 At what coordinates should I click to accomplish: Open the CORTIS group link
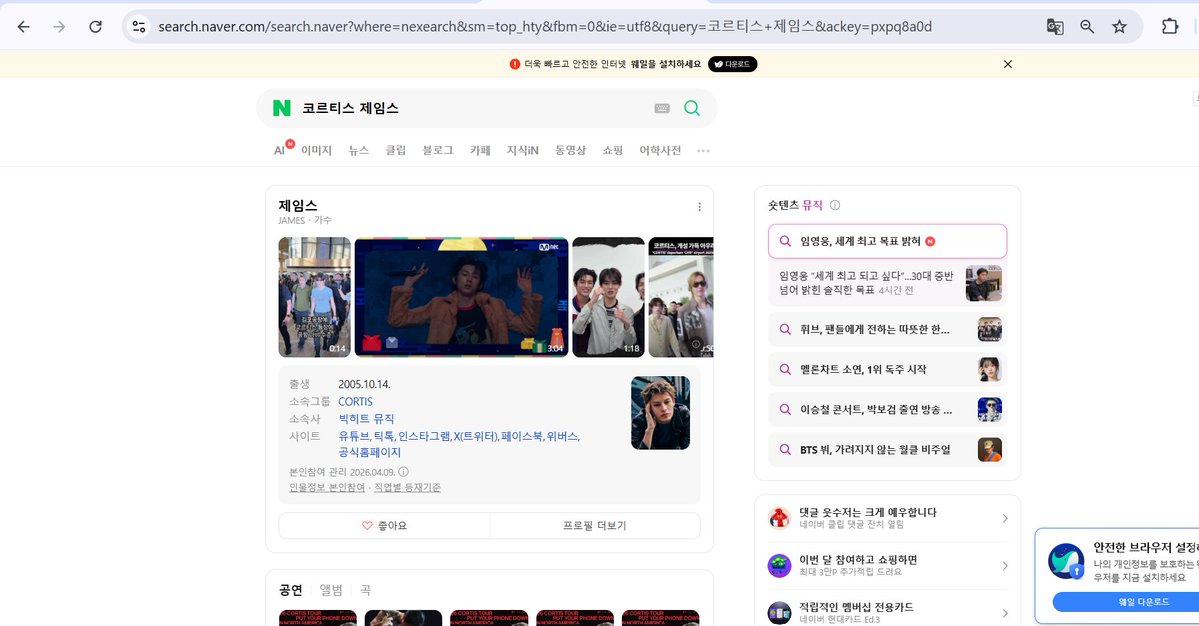pos(356,401)
